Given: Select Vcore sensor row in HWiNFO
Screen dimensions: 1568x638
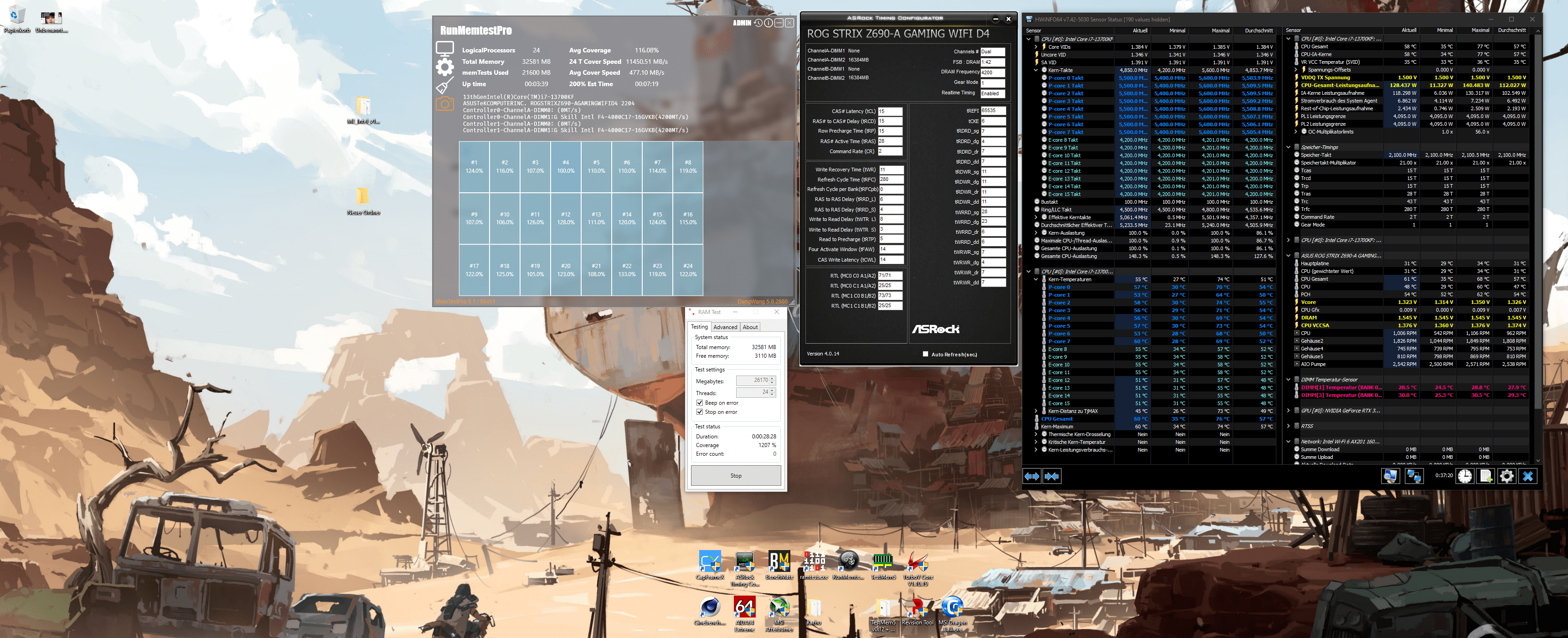Looking at the screenshot, I should tap(1411, 303).
